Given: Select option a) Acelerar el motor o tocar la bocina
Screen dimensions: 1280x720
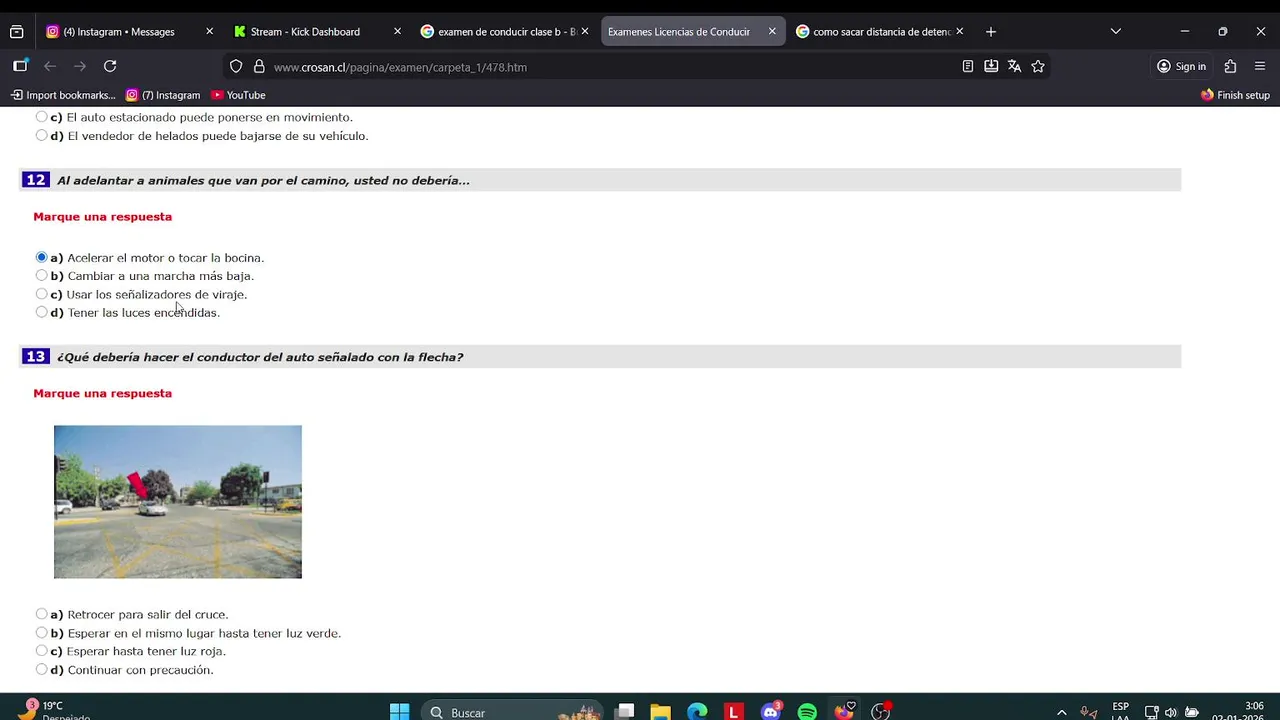Looking at the screenshot, I should (41, 257).
